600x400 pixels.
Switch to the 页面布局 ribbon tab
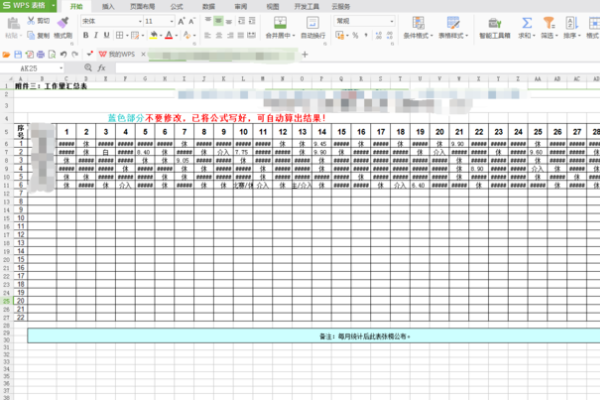pyautogui.click(x=142, y=7)
